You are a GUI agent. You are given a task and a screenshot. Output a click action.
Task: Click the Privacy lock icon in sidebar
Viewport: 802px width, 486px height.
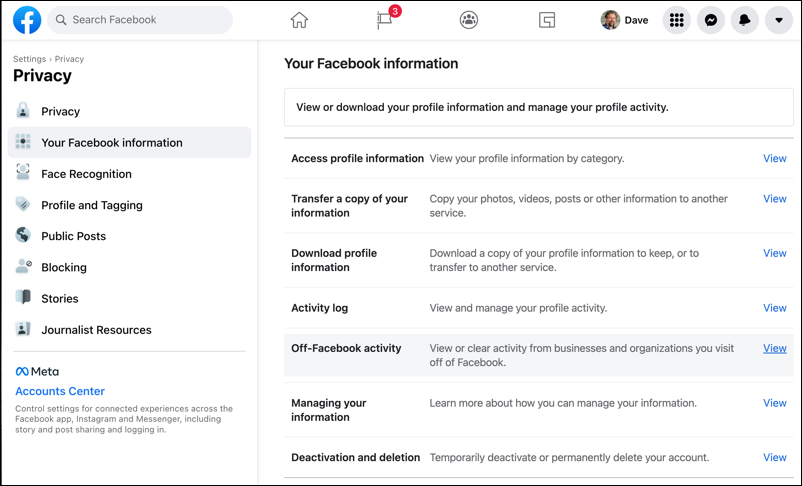pos(23,111)
